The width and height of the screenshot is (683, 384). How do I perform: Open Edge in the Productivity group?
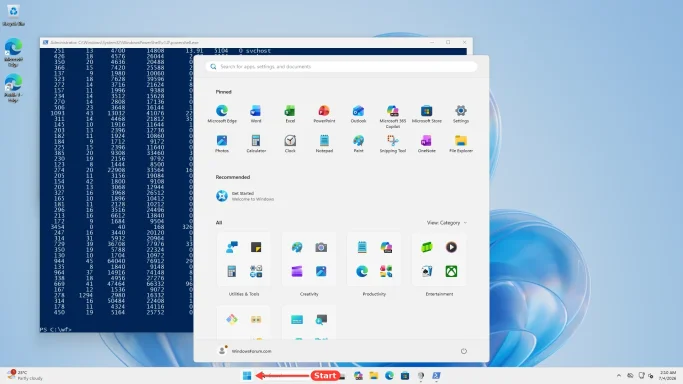362,271
